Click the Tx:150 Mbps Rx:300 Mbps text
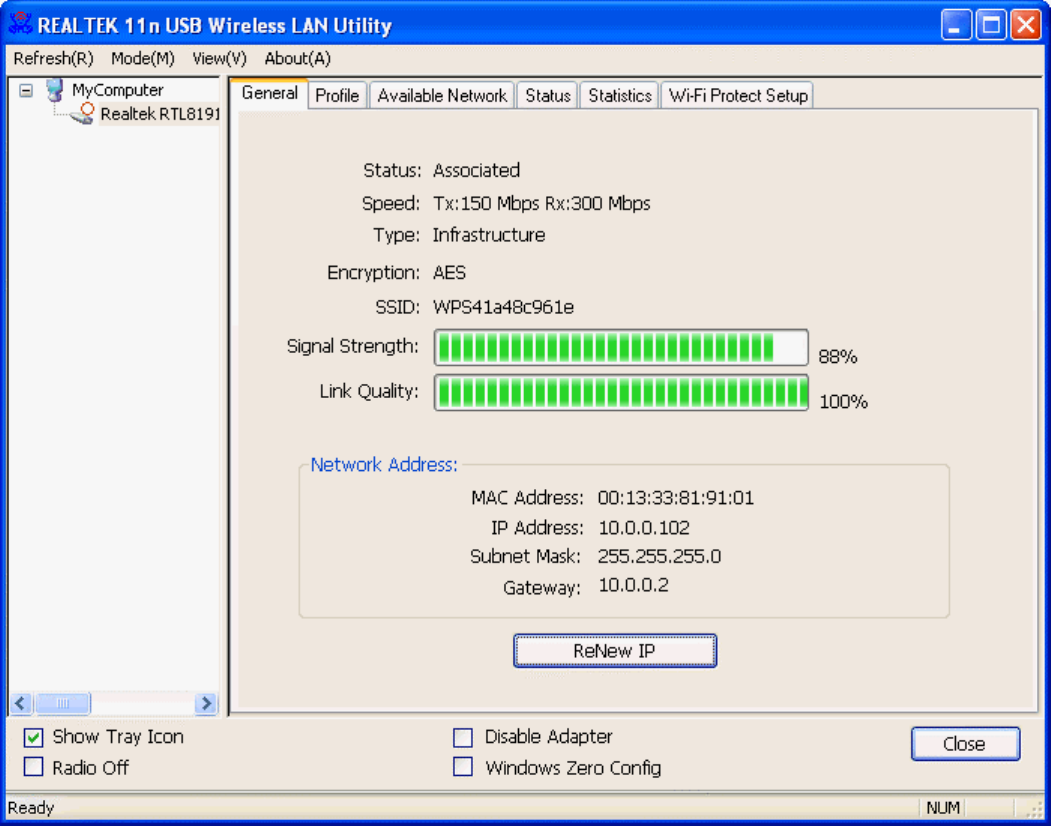The height and width of the screenshot is (826, 1051). (542, 203)
